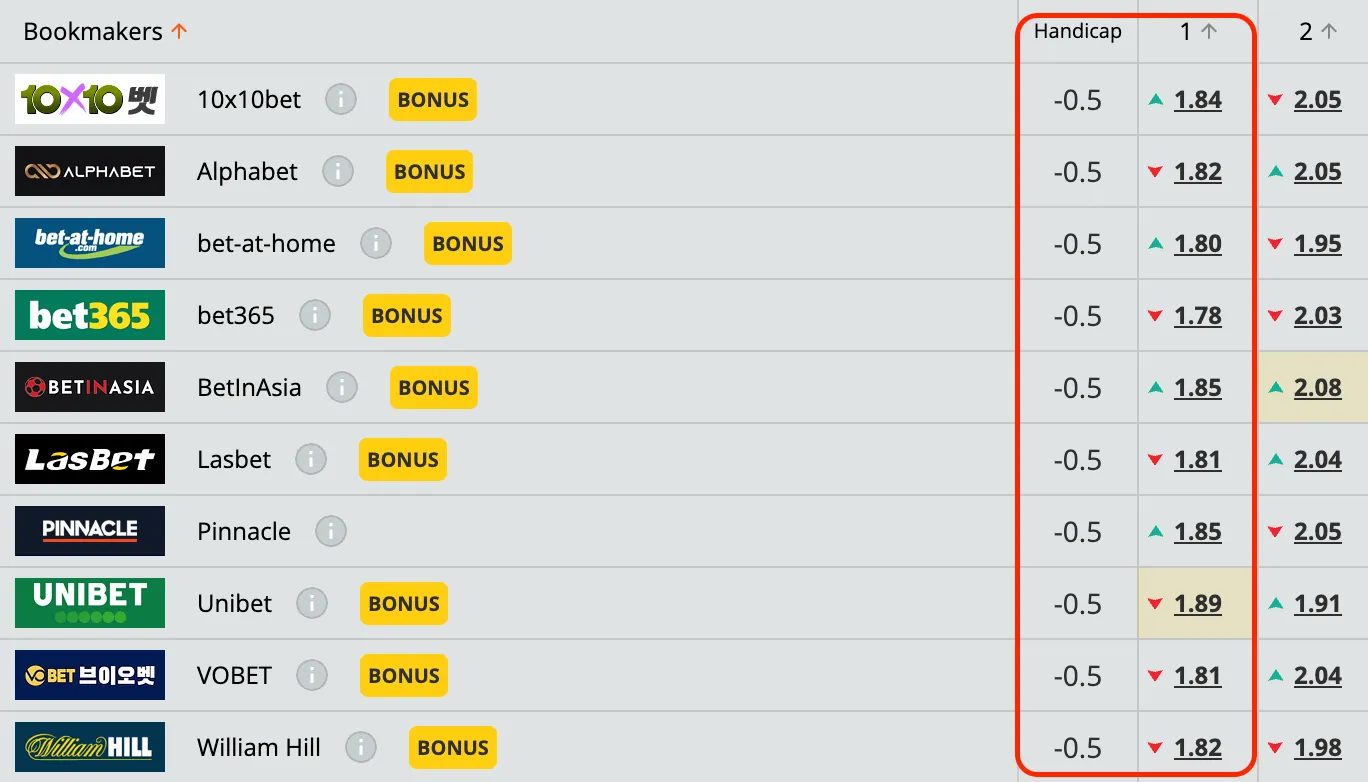1368x782 pixels.
Task: Open info icon beside Pinnacle
Action: click(x=331, y=532)
